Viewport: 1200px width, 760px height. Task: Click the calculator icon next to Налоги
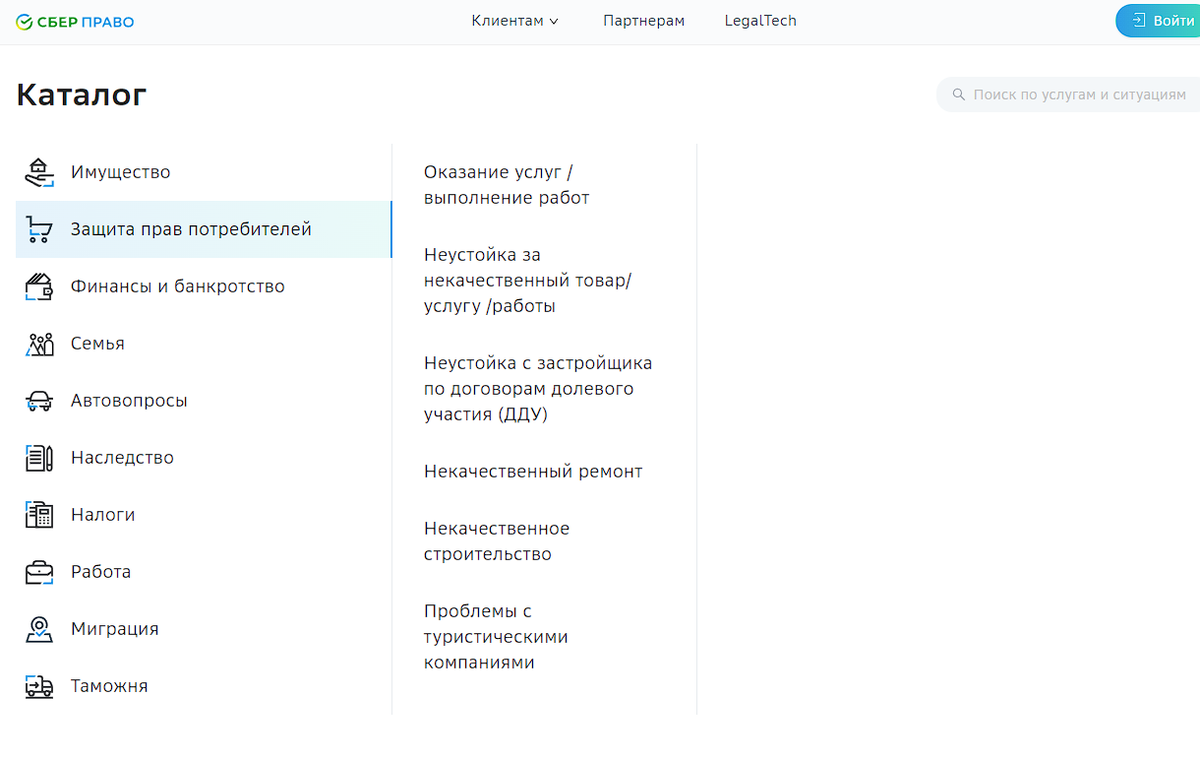click(39, 514)
